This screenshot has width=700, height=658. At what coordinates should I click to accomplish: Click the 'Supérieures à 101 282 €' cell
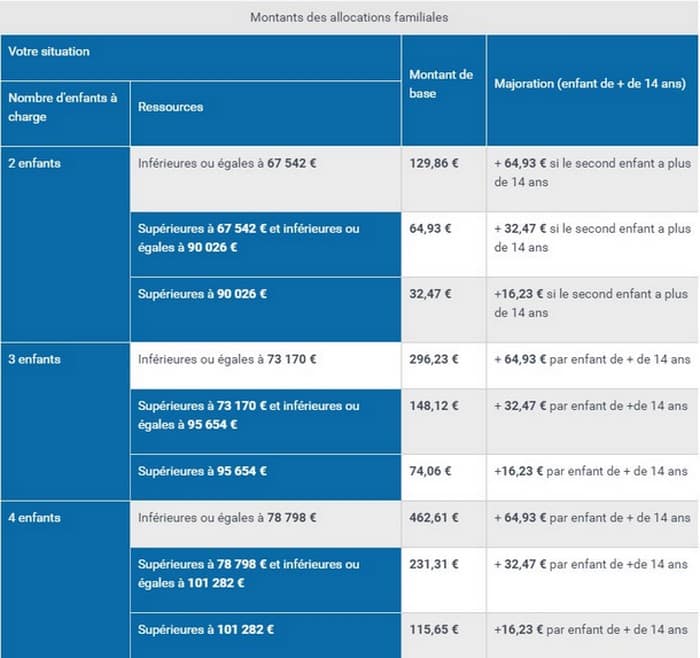tap(266, 635)
